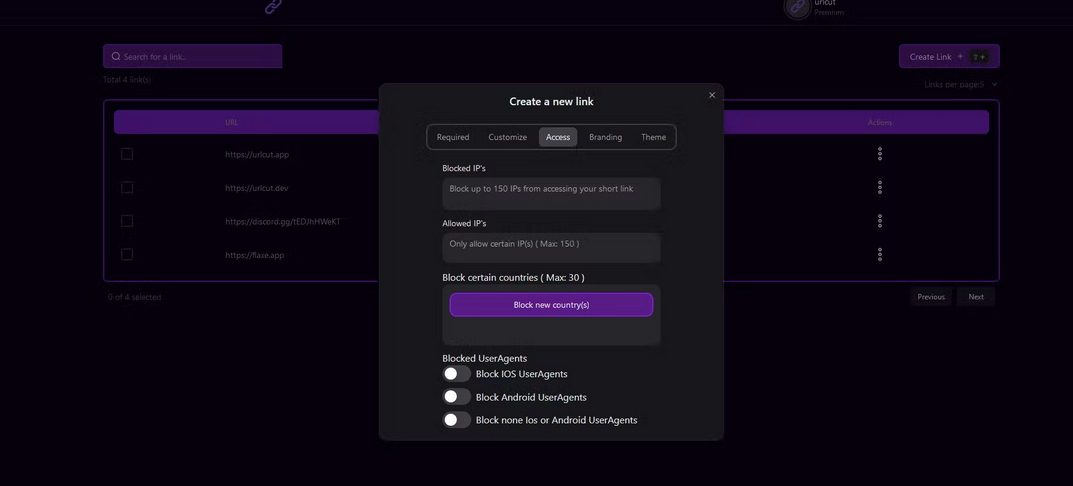Click the 0 of 4 selected text

[x=134, y=297]
